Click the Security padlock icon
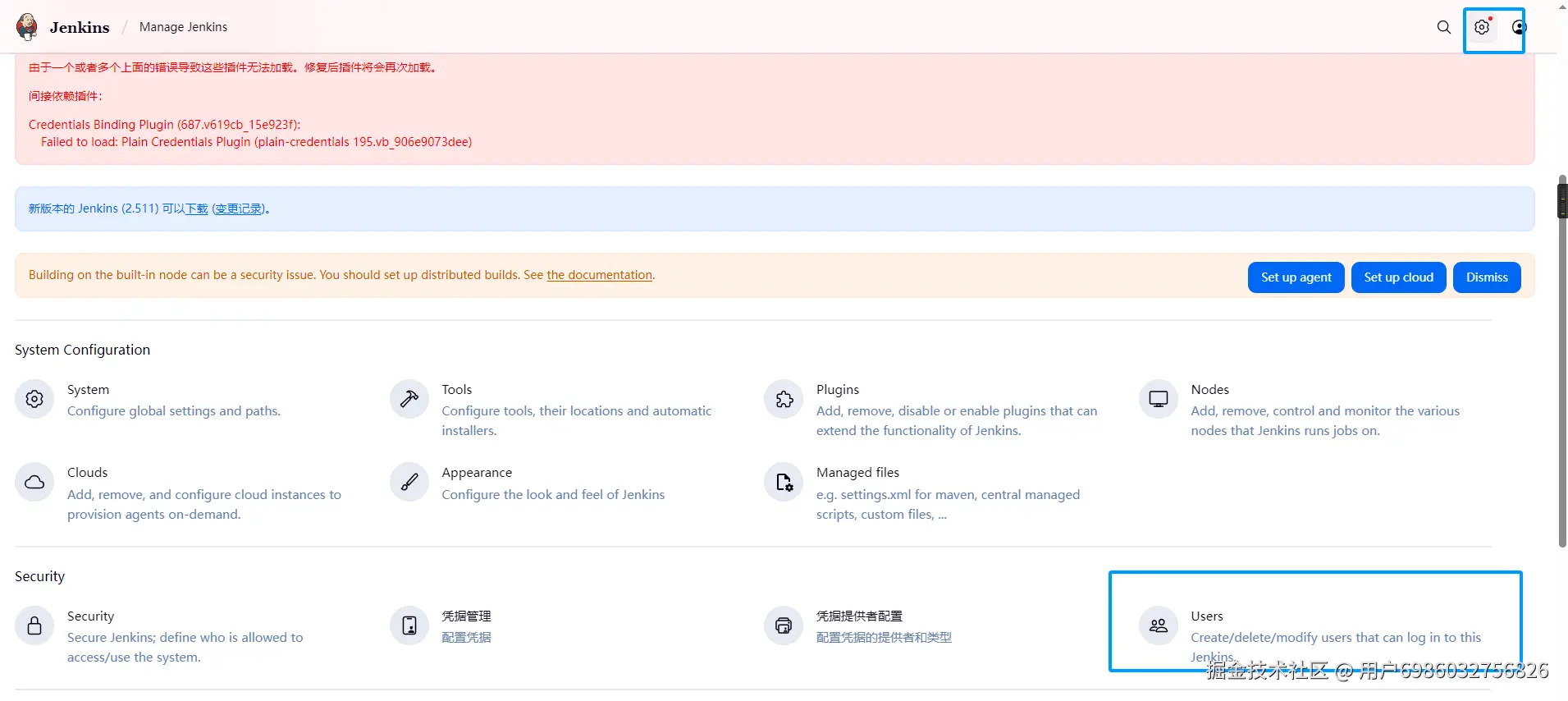 (34, 625)
